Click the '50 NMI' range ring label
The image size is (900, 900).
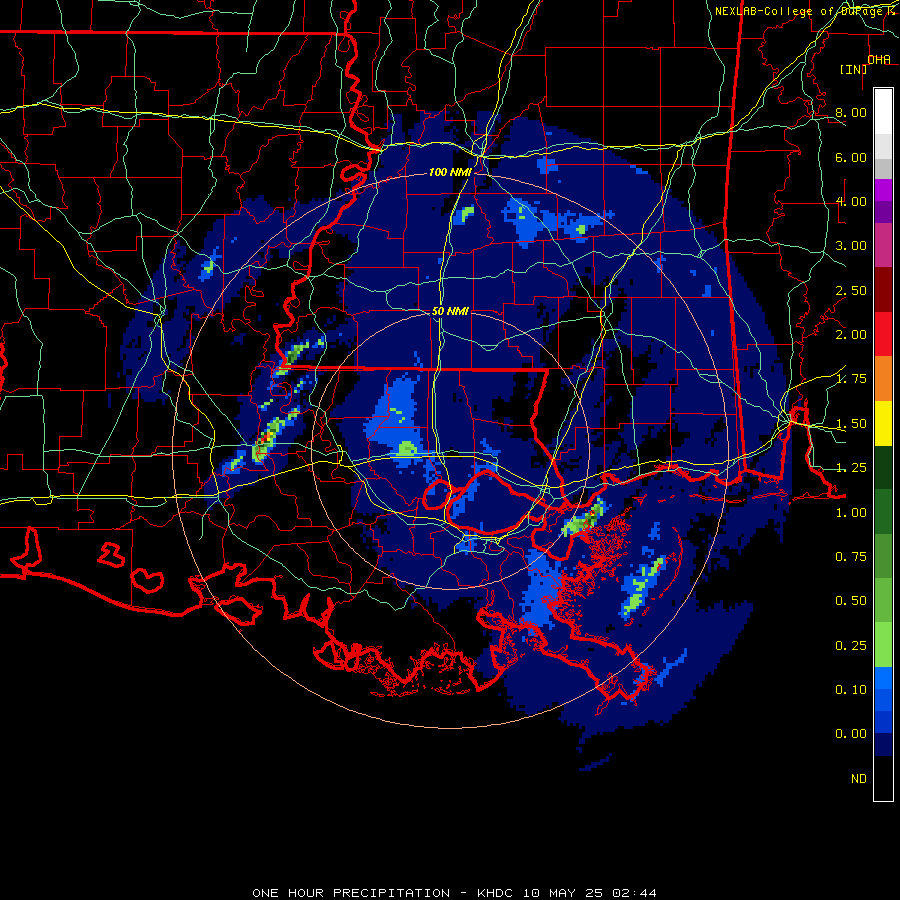point(450,311)
